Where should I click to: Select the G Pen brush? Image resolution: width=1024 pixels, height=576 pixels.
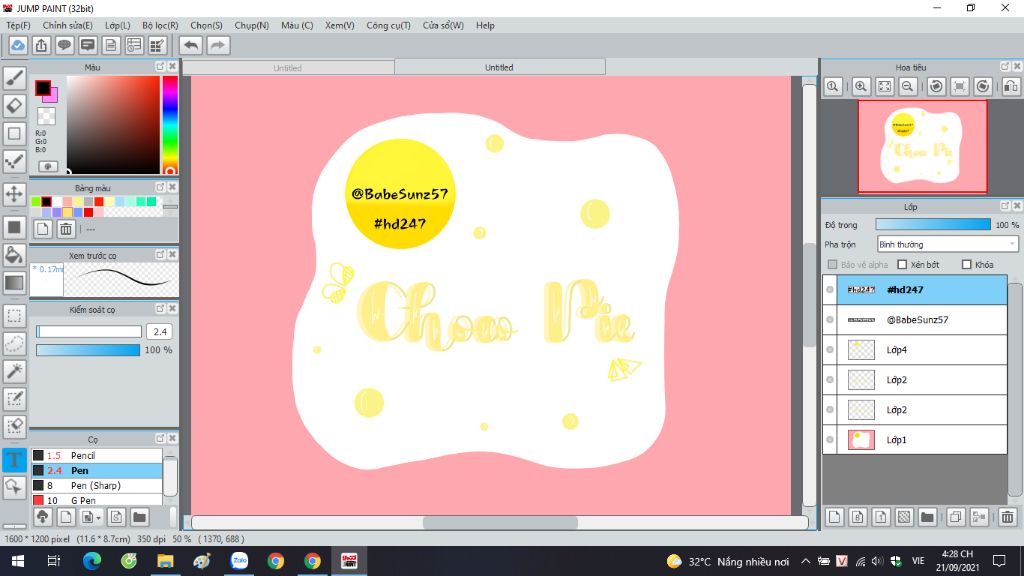pyautogui.click(x=97, y=500)
